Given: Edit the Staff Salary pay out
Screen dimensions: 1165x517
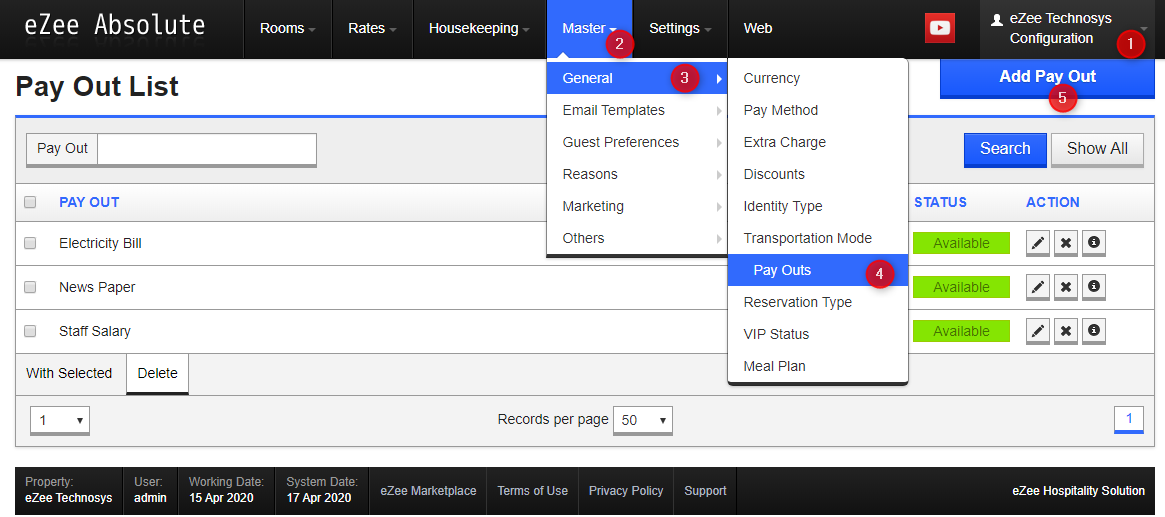Looking at the screenshot, I should click(1038, 331).
